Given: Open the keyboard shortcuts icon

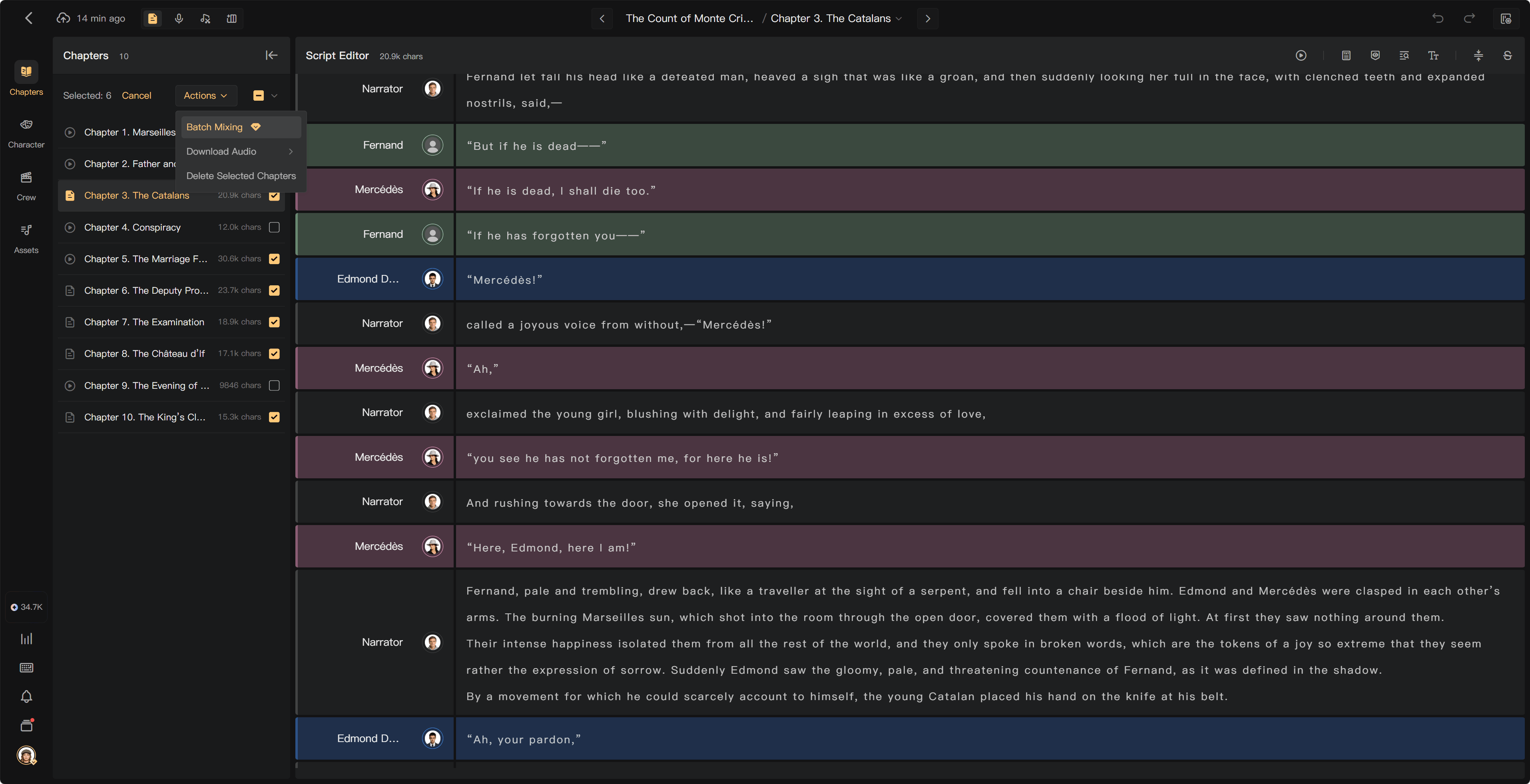Looking at the screenshot, I should click(x=26, y=668).
